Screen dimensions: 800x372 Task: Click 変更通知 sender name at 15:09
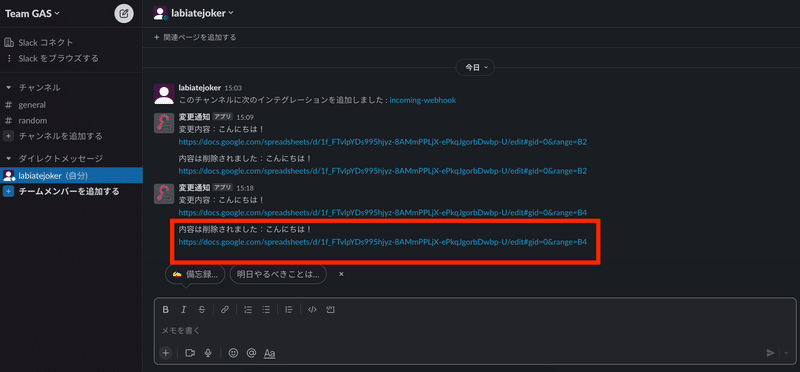click(194, 116)
